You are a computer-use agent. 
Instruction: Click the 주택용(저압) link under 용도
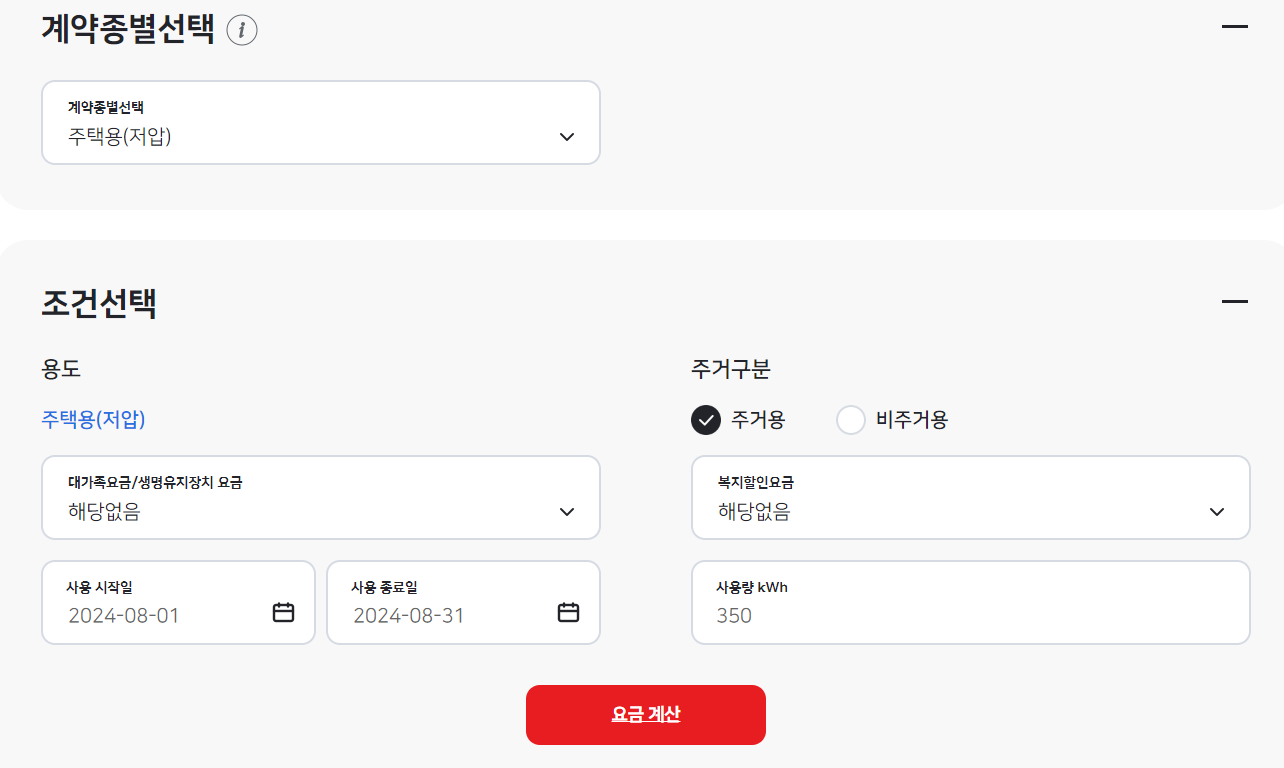[92, 420]
